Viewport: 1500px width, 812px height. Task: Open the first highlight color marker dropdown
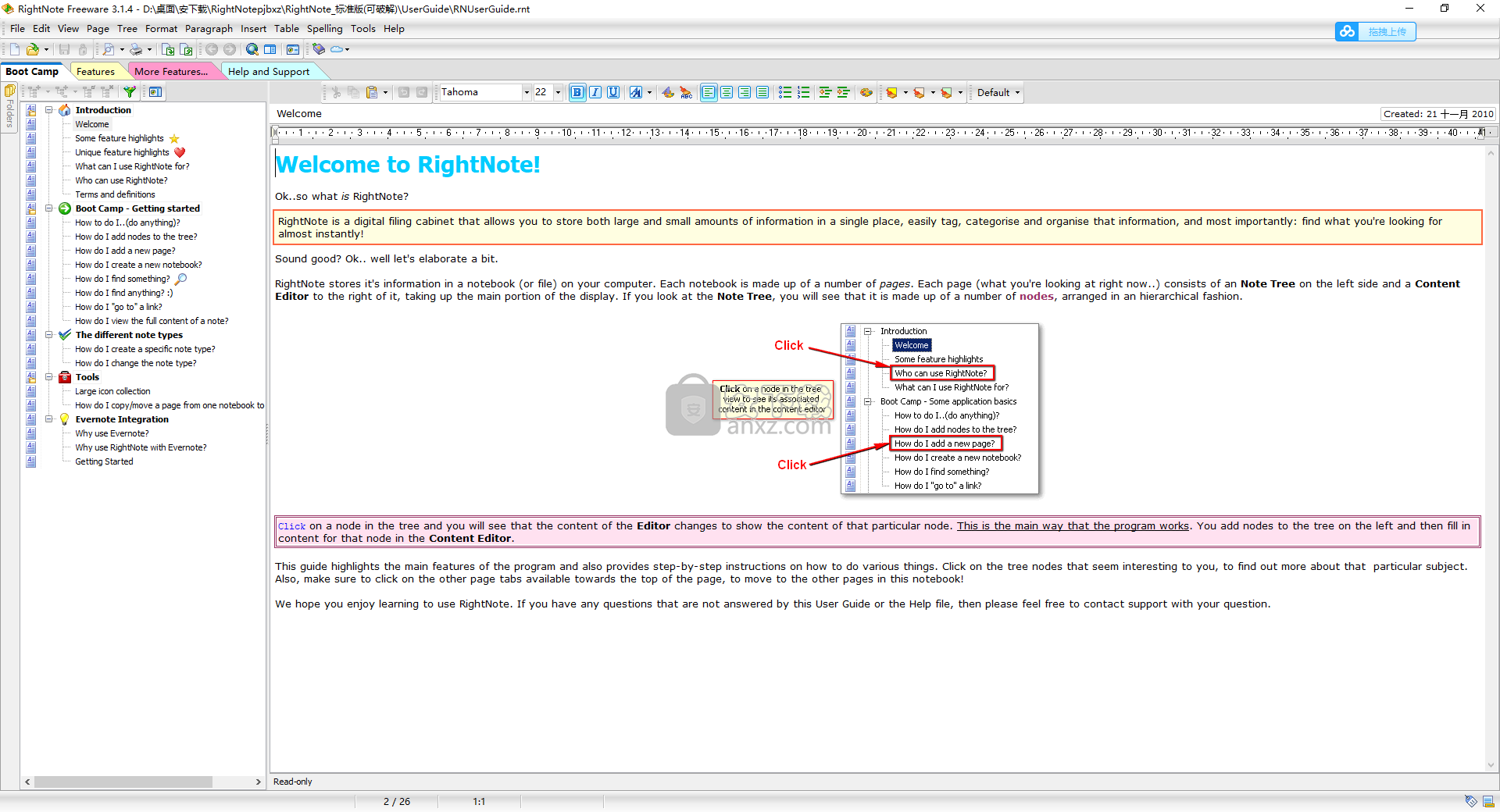point(905,92)
